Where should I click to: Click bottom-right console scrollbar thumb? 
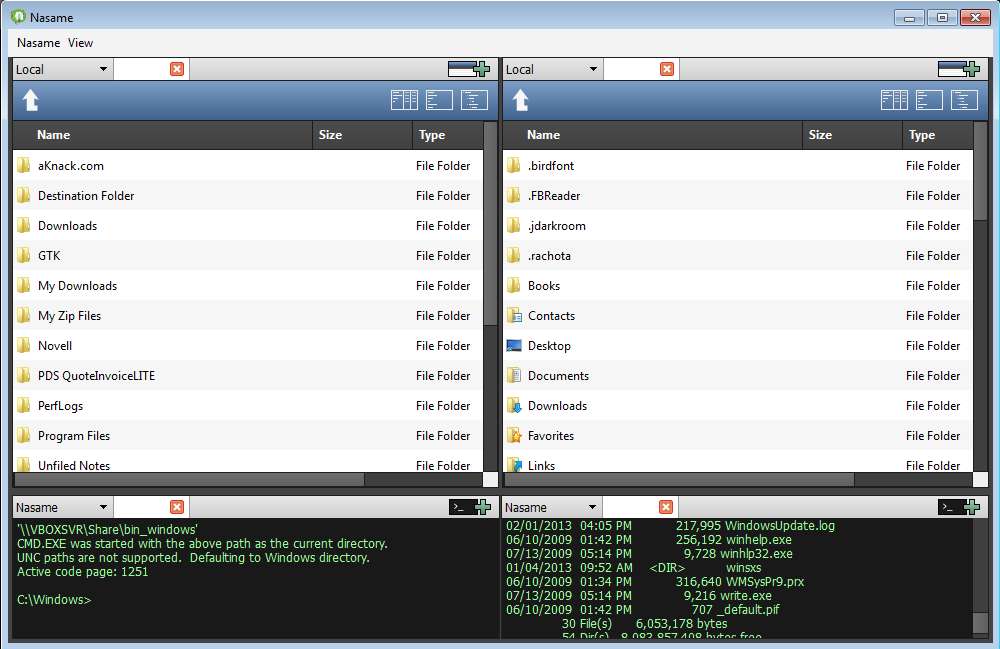pyautogui.click(x=981, y=623)
